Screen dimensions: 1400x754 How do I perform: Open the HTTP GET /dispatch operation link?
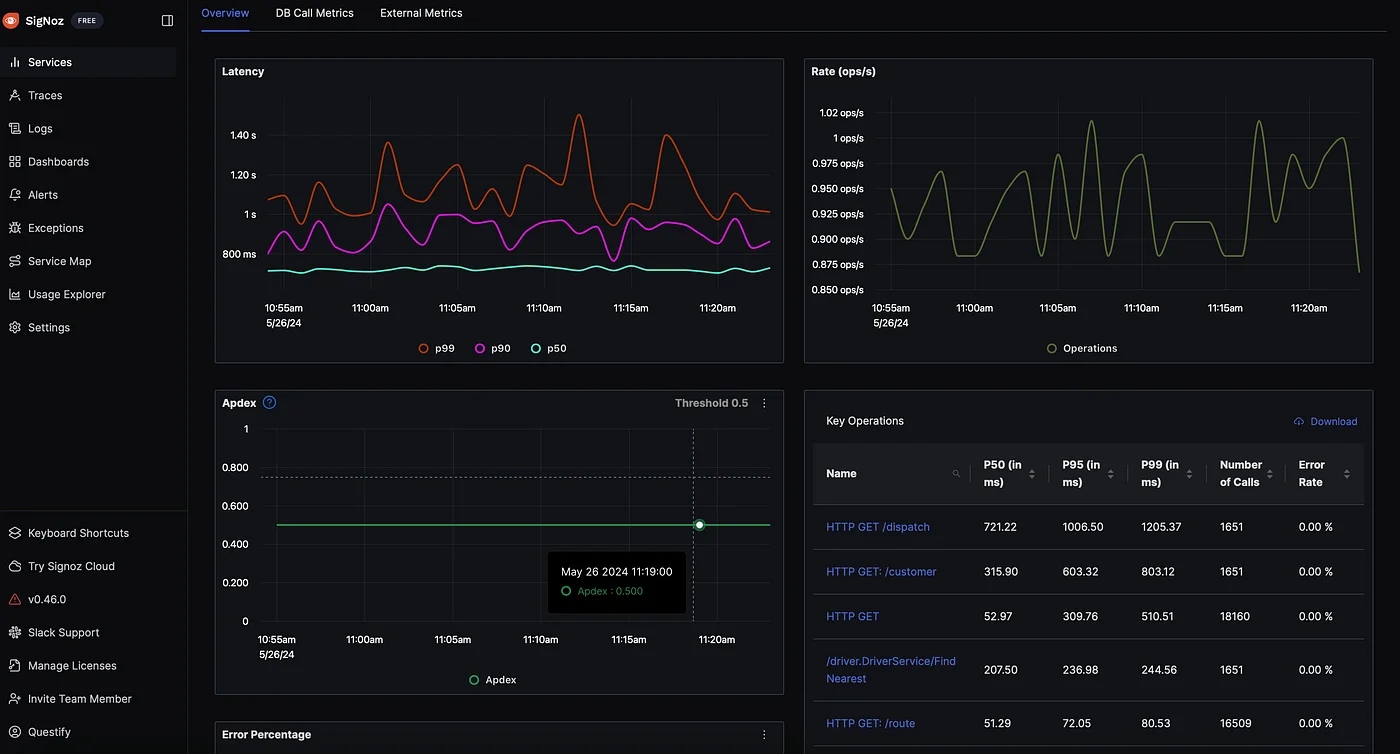(x=877, y=527)
